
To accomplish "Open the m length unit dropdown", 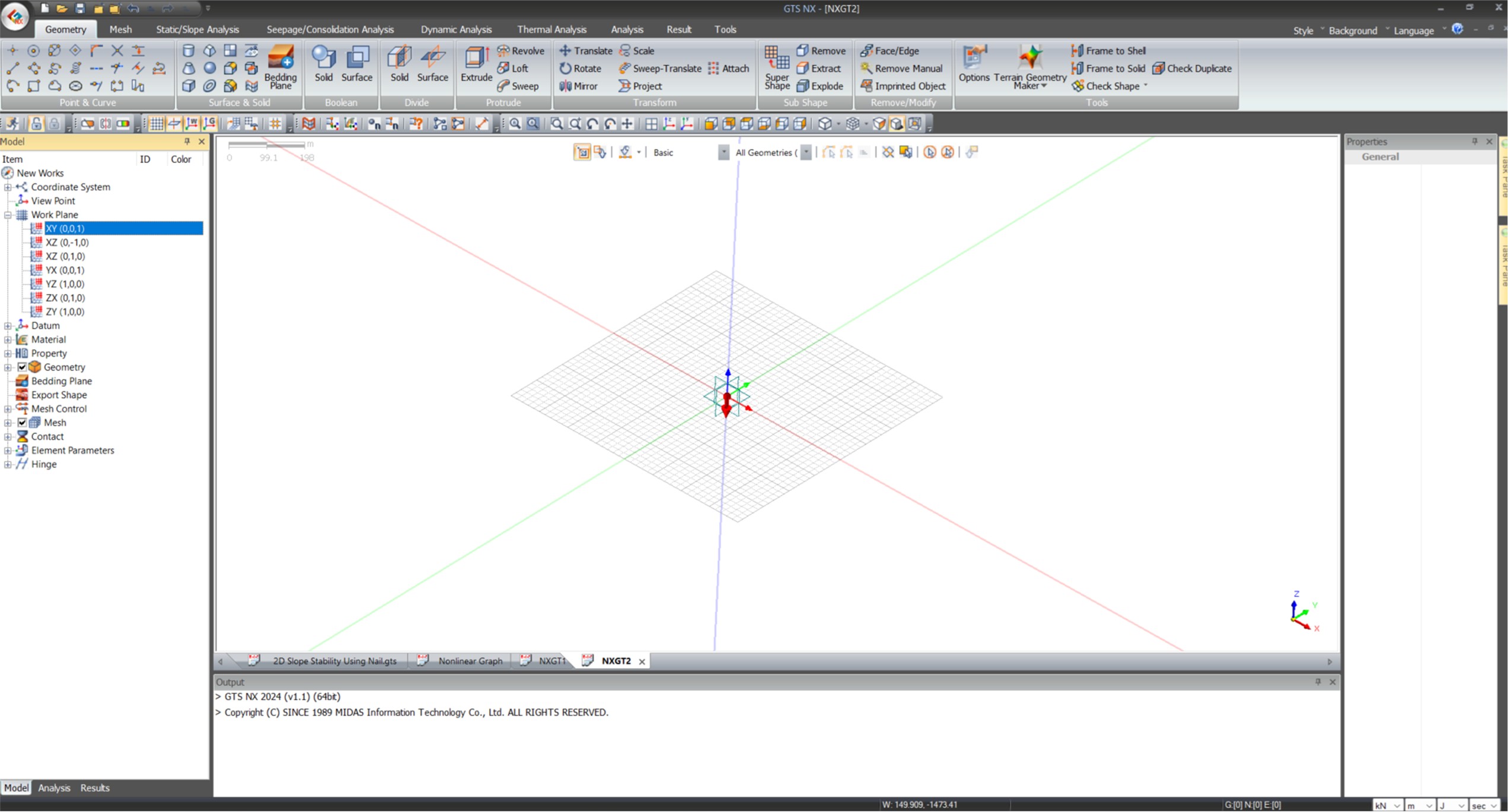I will pyautogui.click(x=1420, y=805).
